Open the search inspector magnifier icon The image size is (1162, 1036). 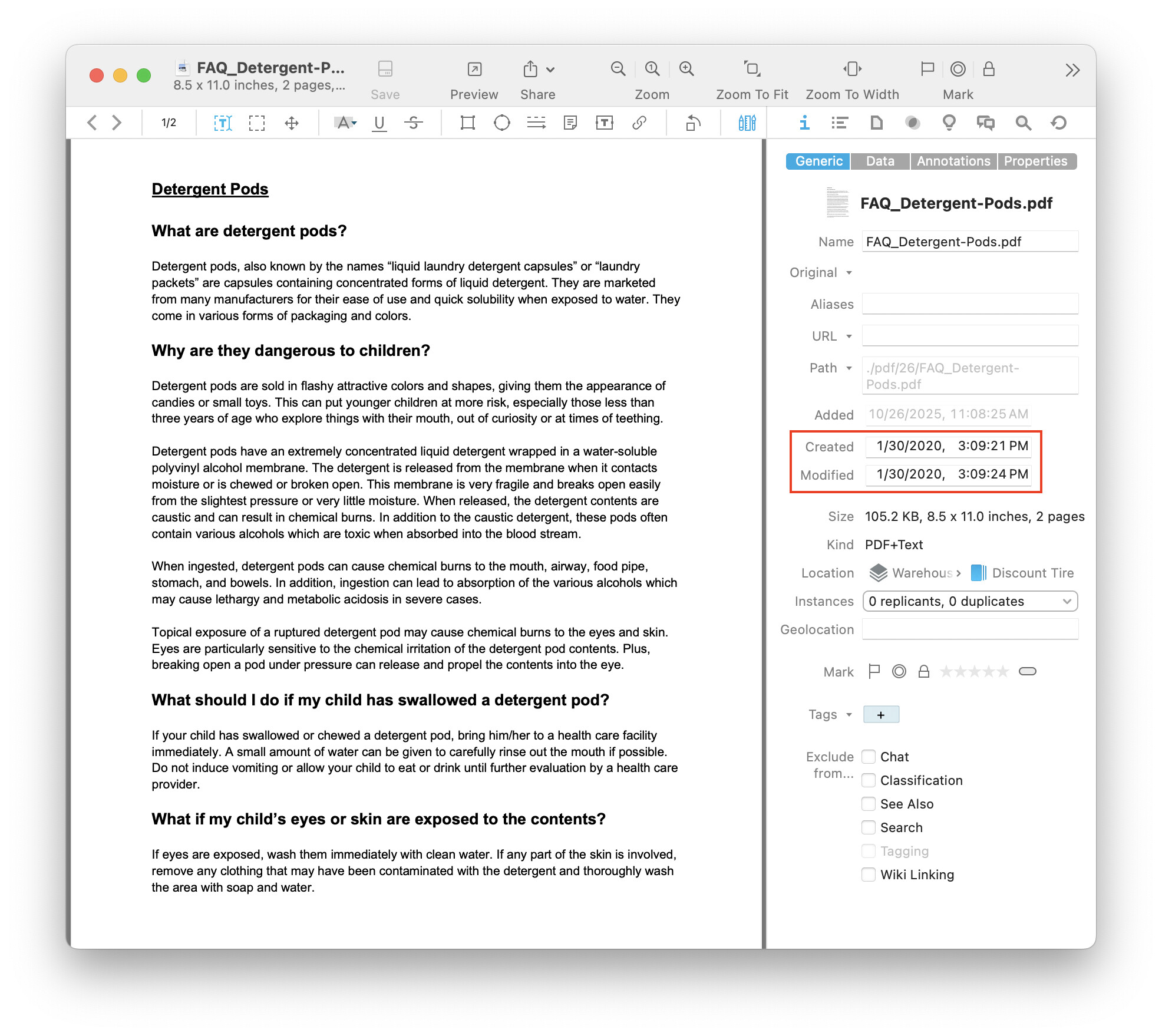[1023, 123]
